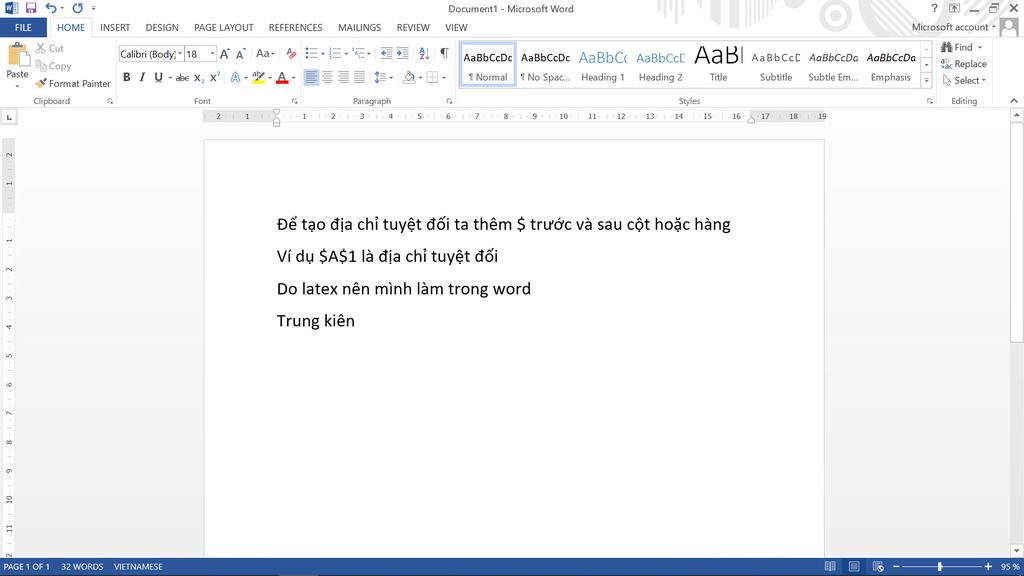Click the zoom slider handle

click(x=940, y=567)
